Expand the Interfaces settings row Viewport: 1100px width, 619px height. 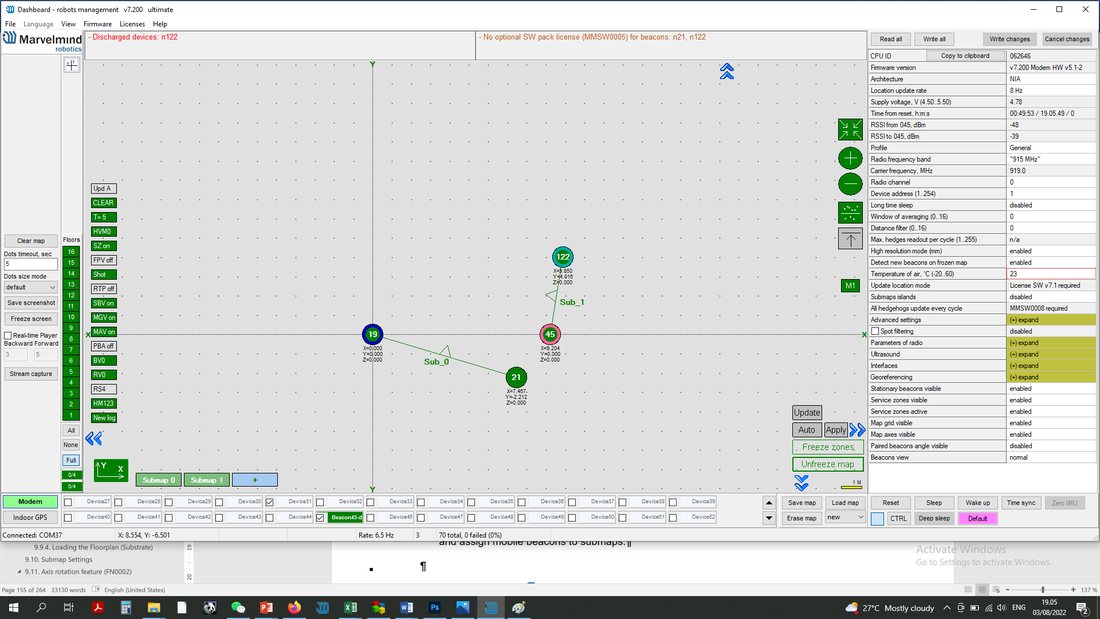coord(1051,366)
